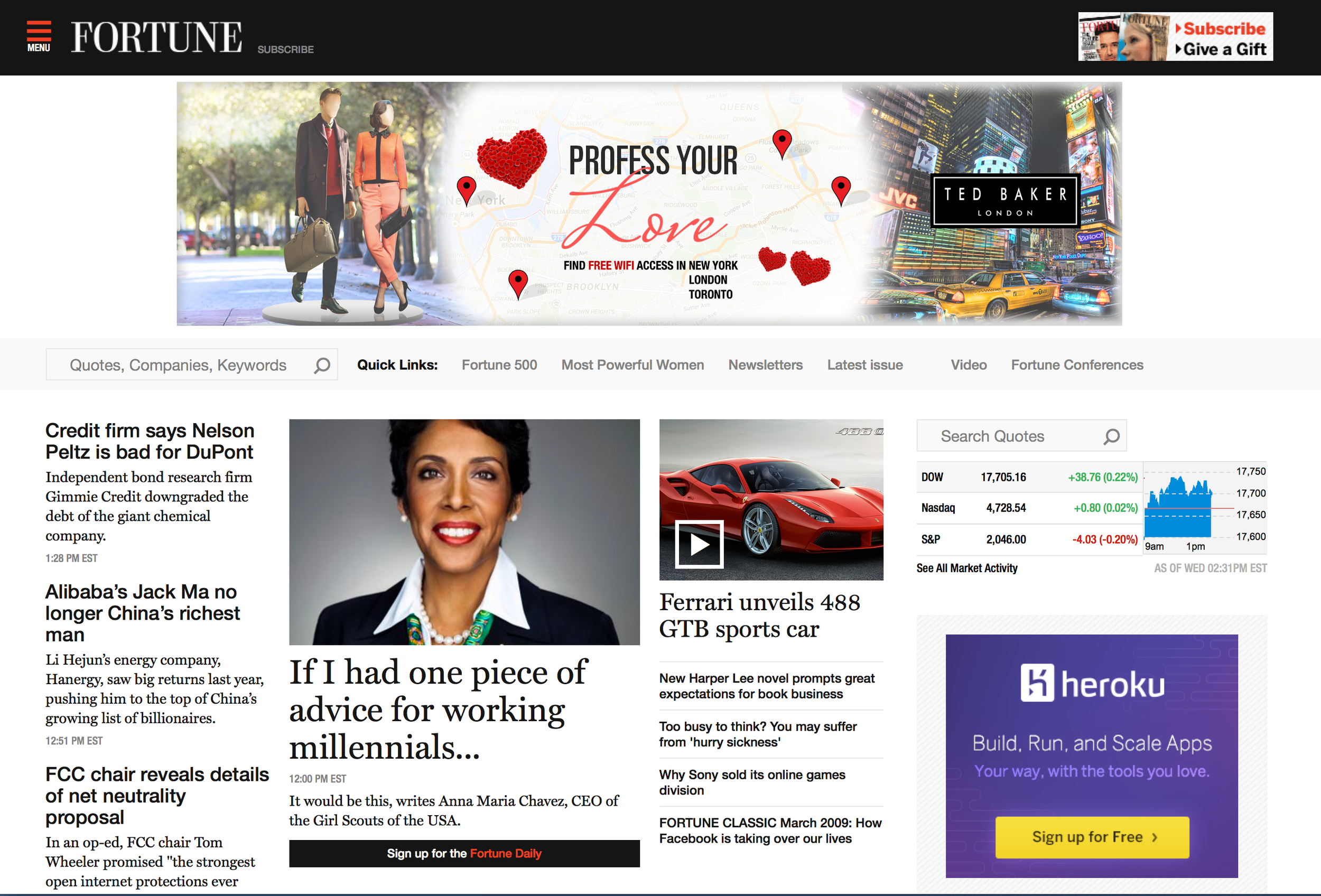Screen dimensions: 1321x896
Task: Open the Fortune 500 quick link
Action: (x=499, y=365)
